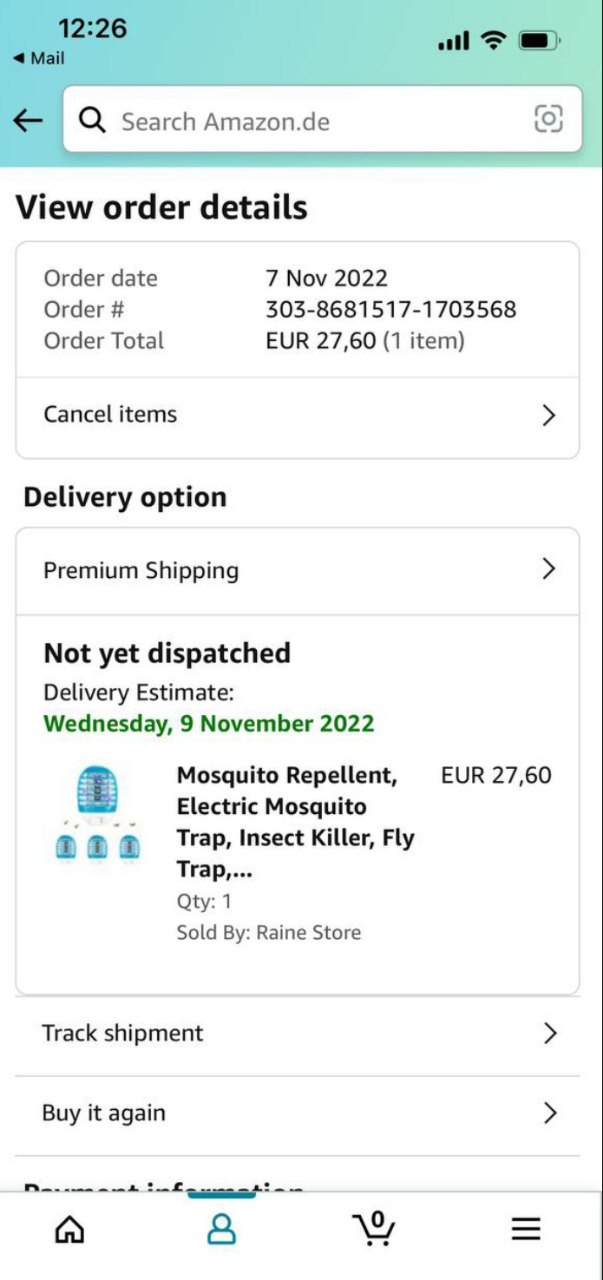
Task: Expand Premium Shipping chevron
Action: coord(548,570)
